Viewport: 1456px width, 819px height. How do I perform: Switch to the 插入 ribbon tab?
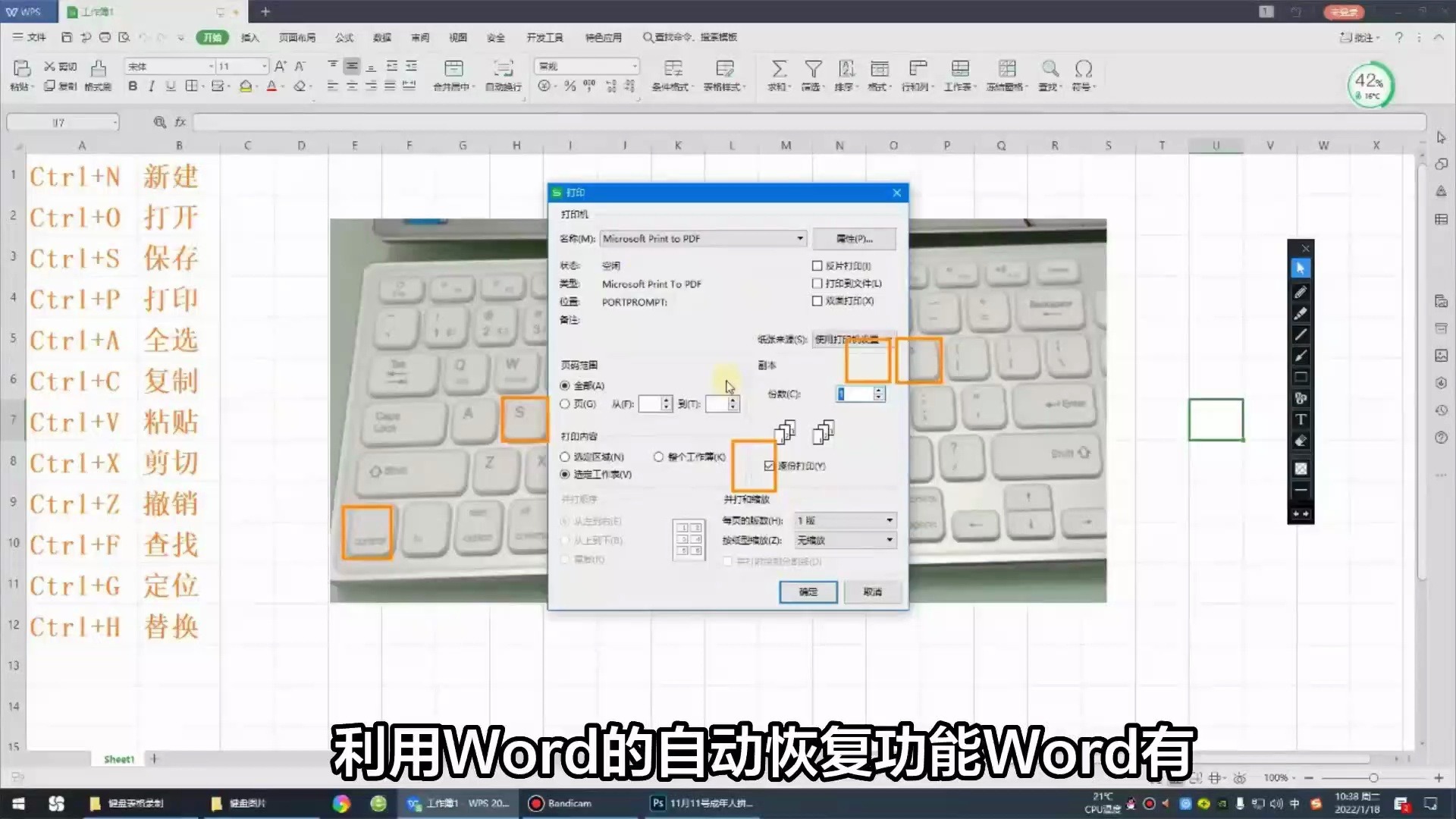coord(250,37)
